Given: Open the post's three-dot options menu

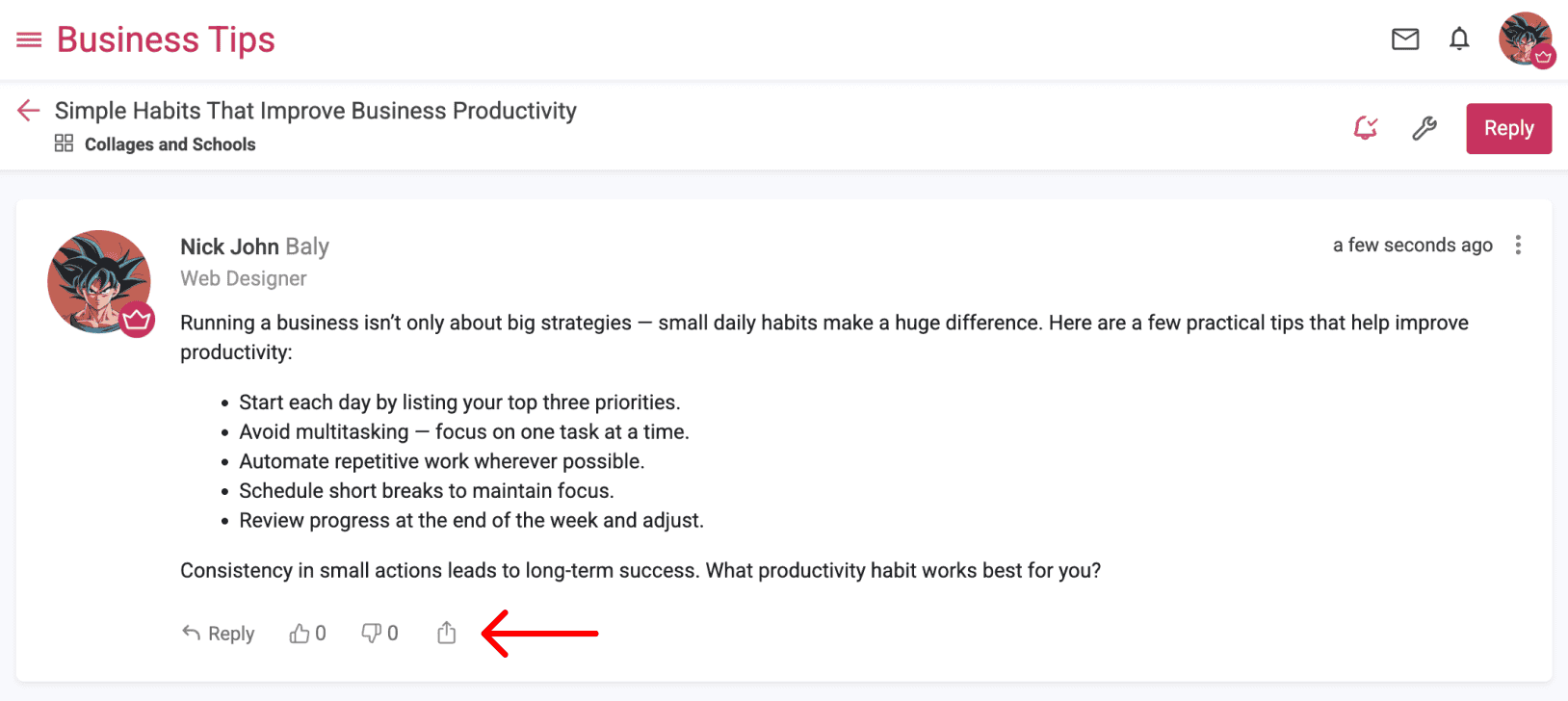Looking at the screenshot, I should (x=1518, y=246).
